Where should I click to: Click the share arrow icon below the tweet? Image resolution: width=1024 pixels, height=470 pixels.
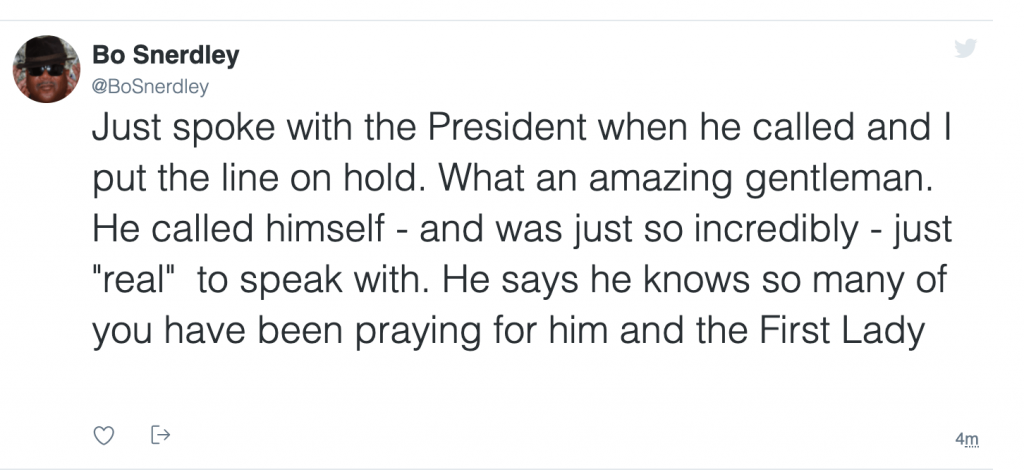[x=159, y=435]
